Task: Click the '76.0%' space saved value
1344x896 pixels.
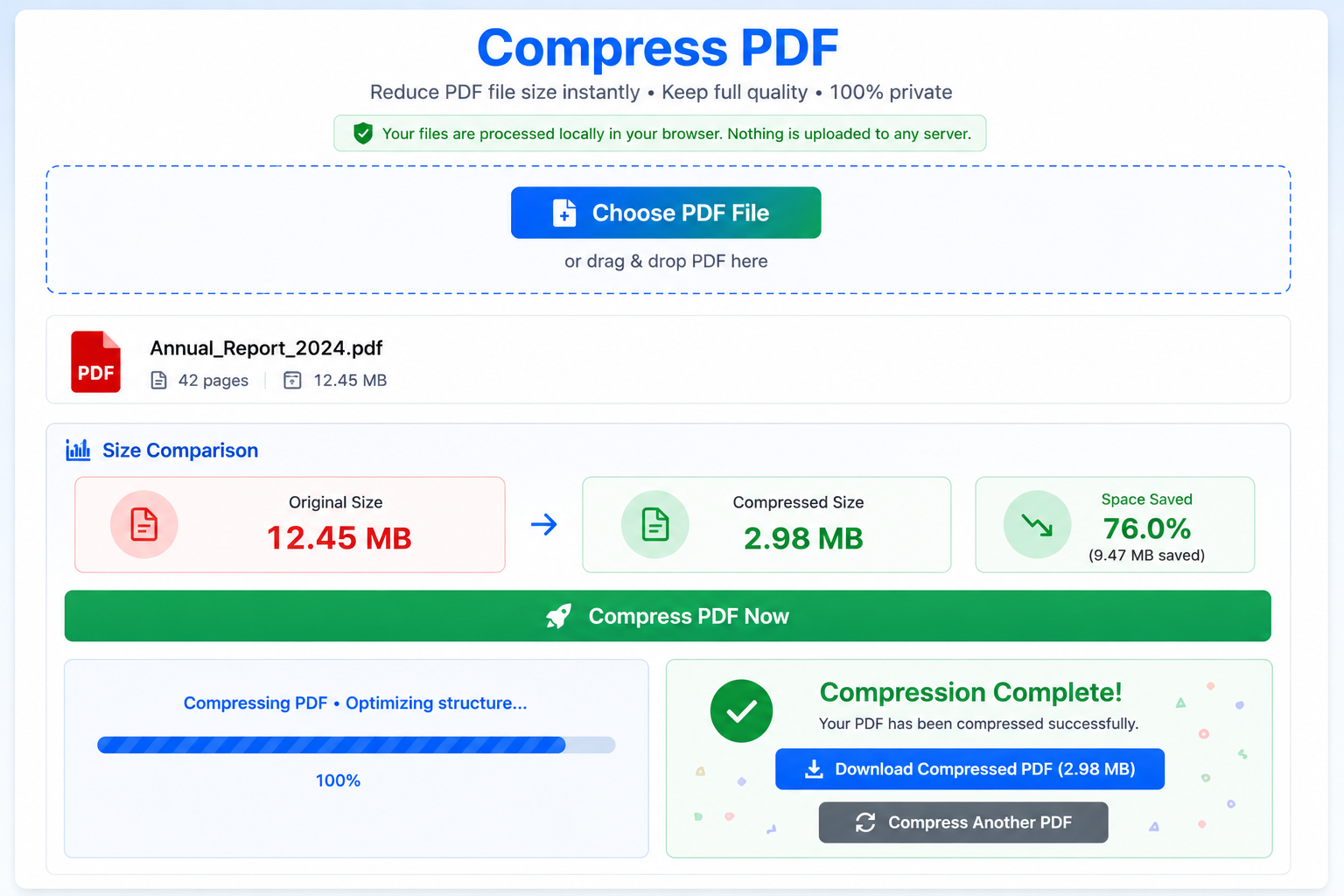Action: point(1146,528)
